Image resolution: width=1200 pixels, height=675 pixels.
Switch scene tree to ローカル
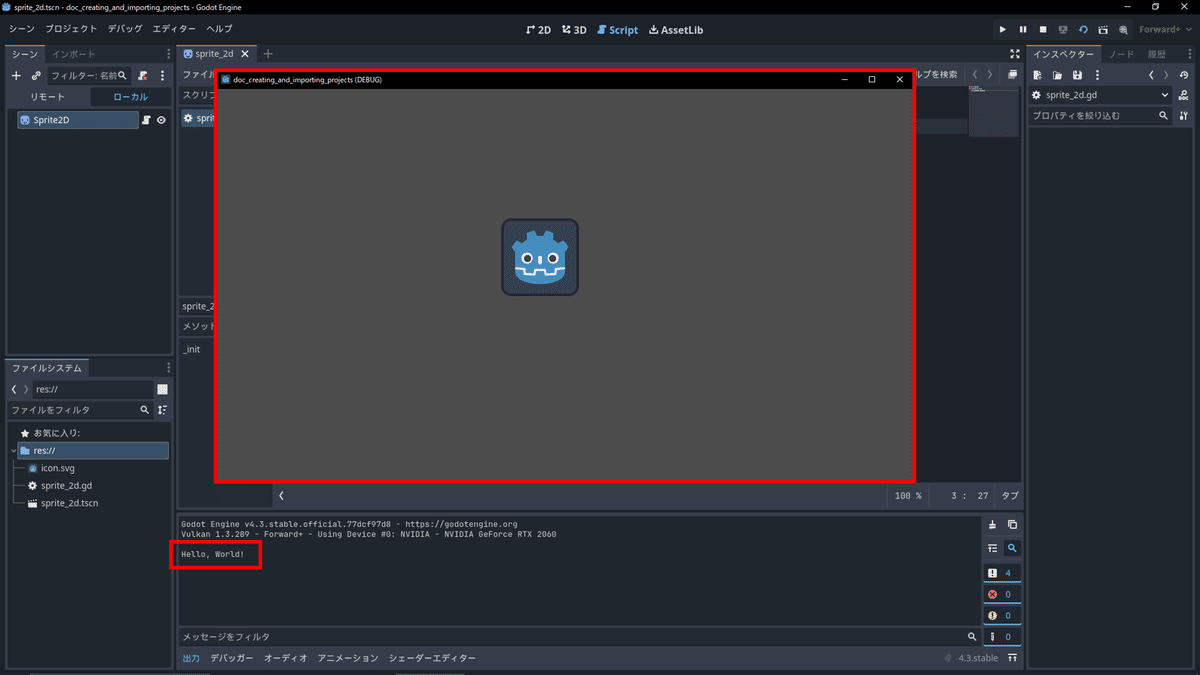[x=130, y=97]
